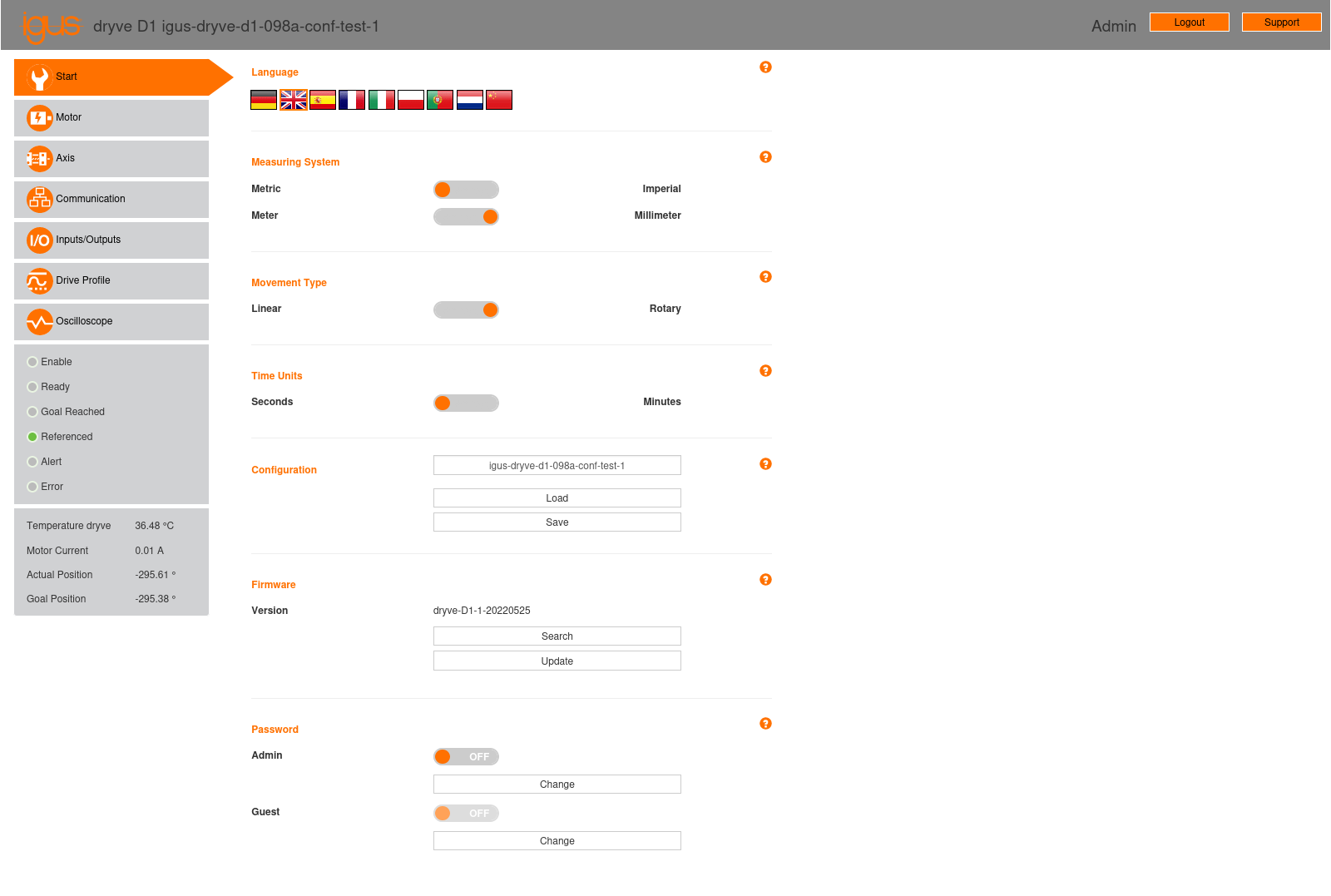The height and width of the screenshot is (896, 1331).
Task: Select the German flag language icon
Action: 264,100
